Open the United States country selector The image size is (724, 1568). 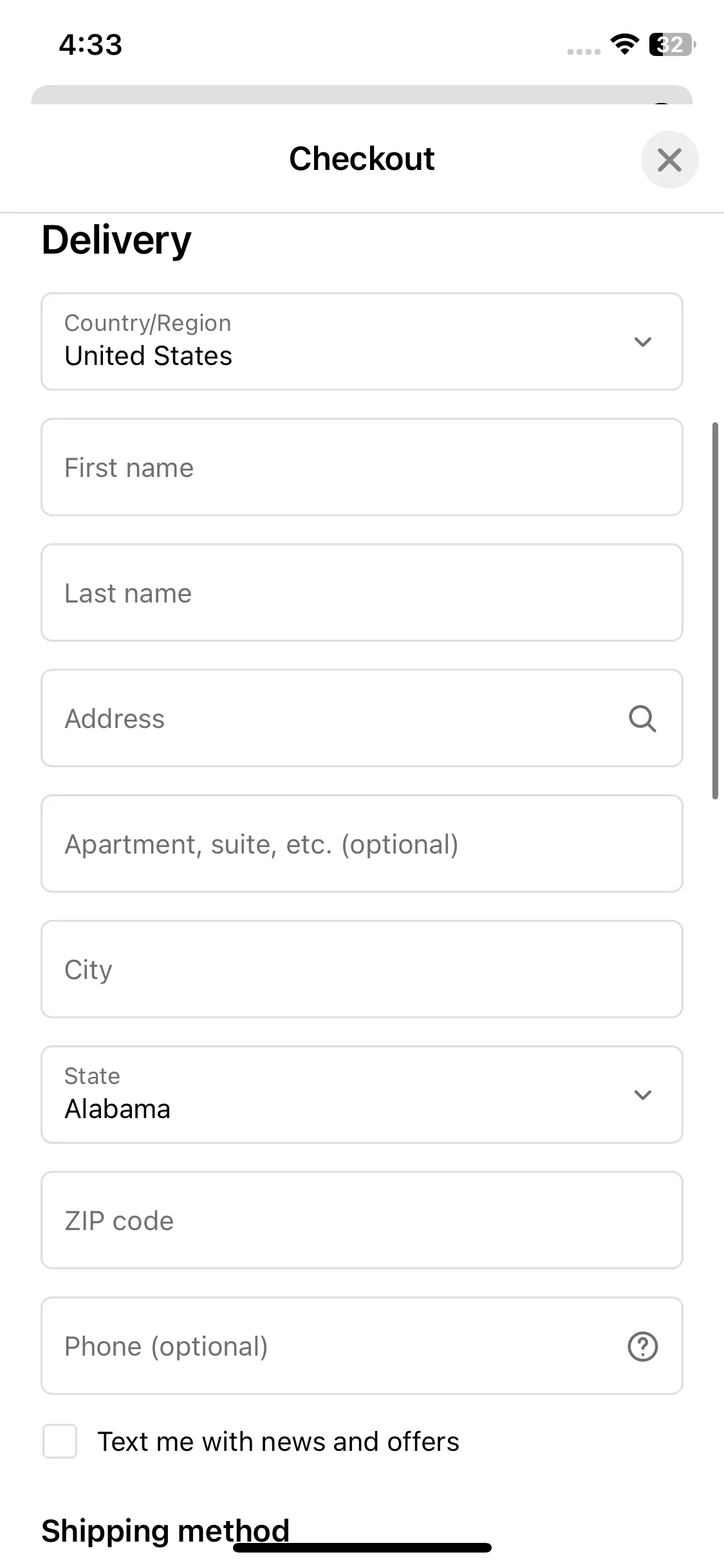point(362,342)
